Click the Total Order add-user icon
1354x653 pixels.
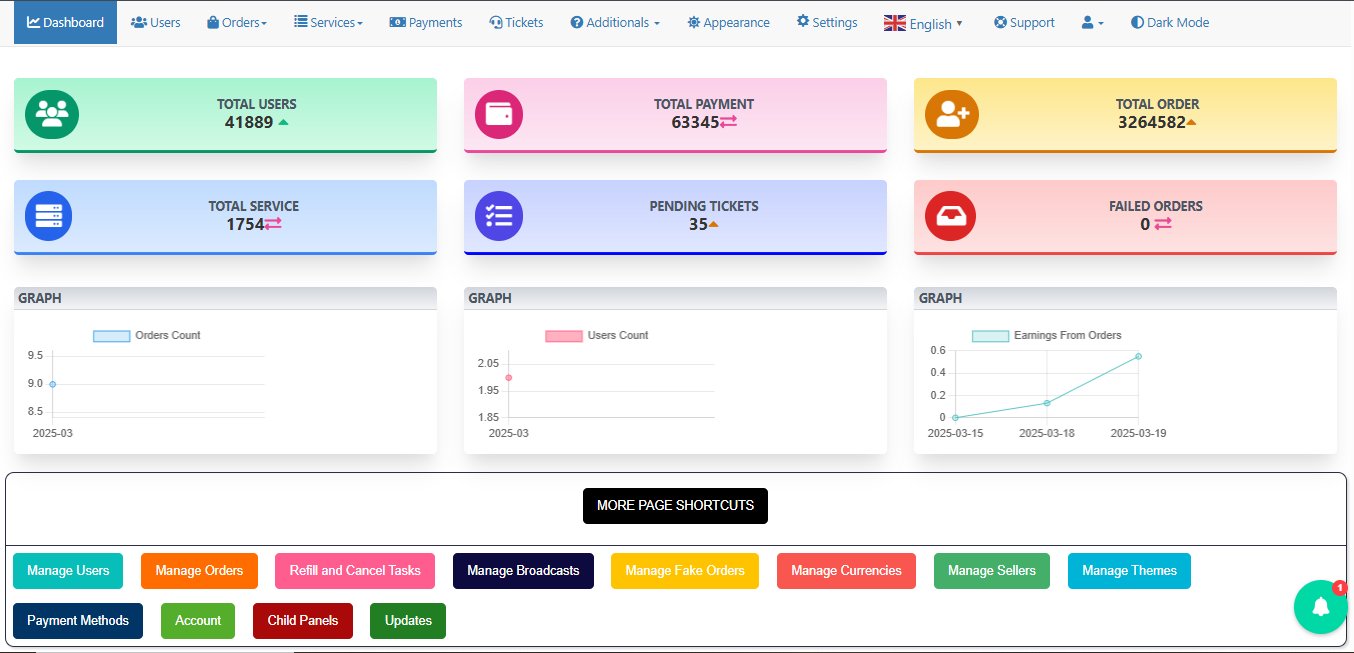point(949,114)
